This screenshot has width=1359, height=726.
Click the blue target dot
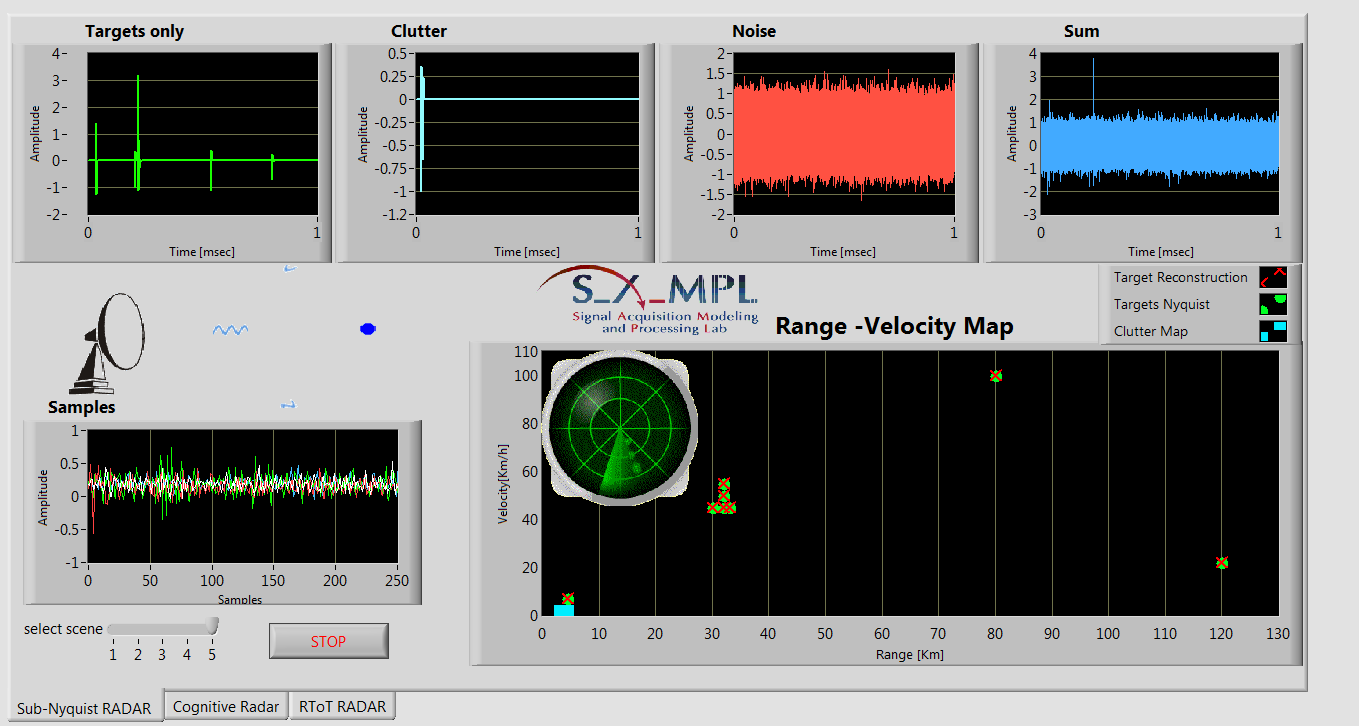pyautogui.click(x=367, y=328)
